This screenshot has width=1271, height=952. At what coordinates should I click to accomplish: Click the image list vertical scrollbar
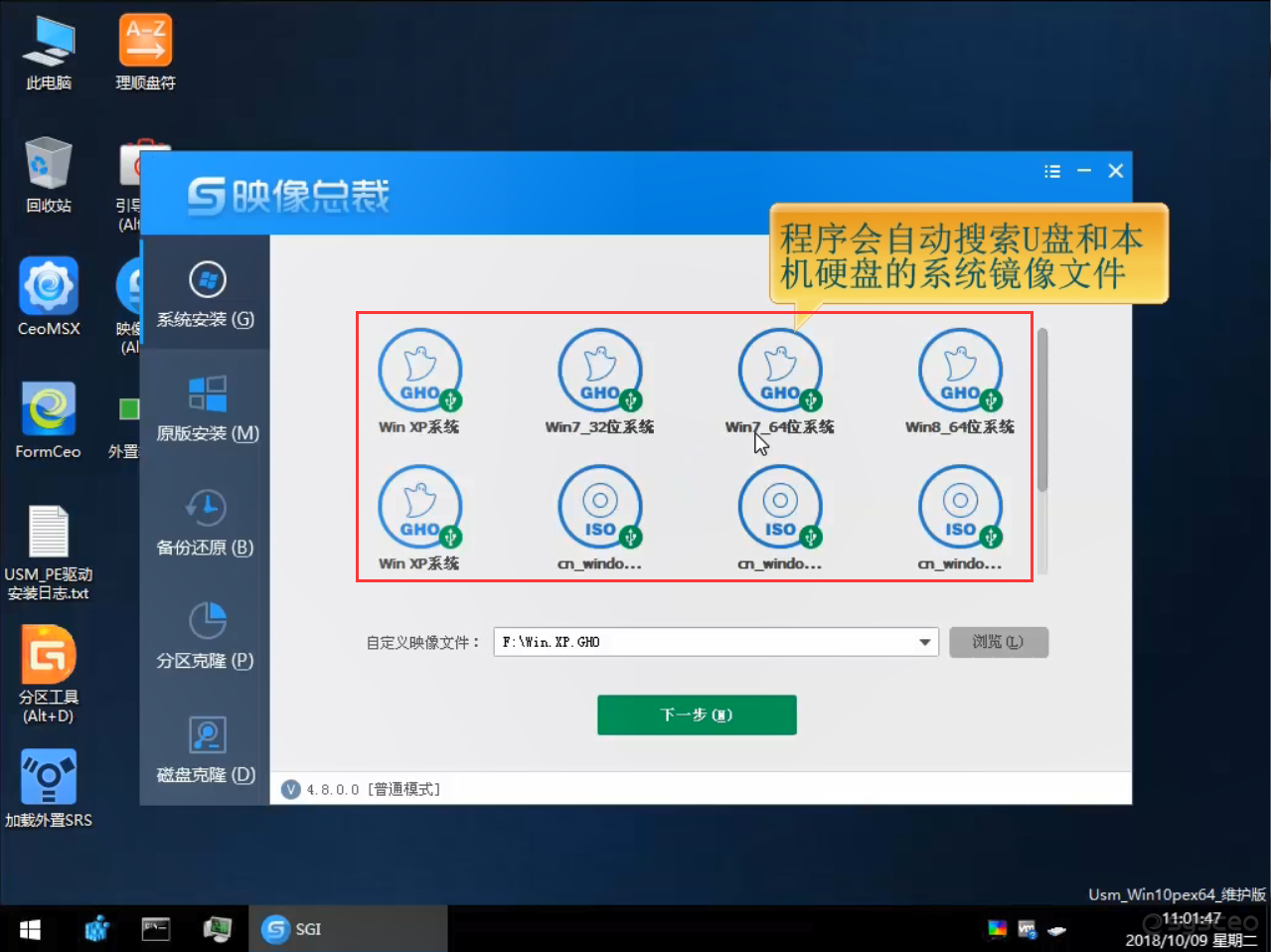pos(1042,410)
